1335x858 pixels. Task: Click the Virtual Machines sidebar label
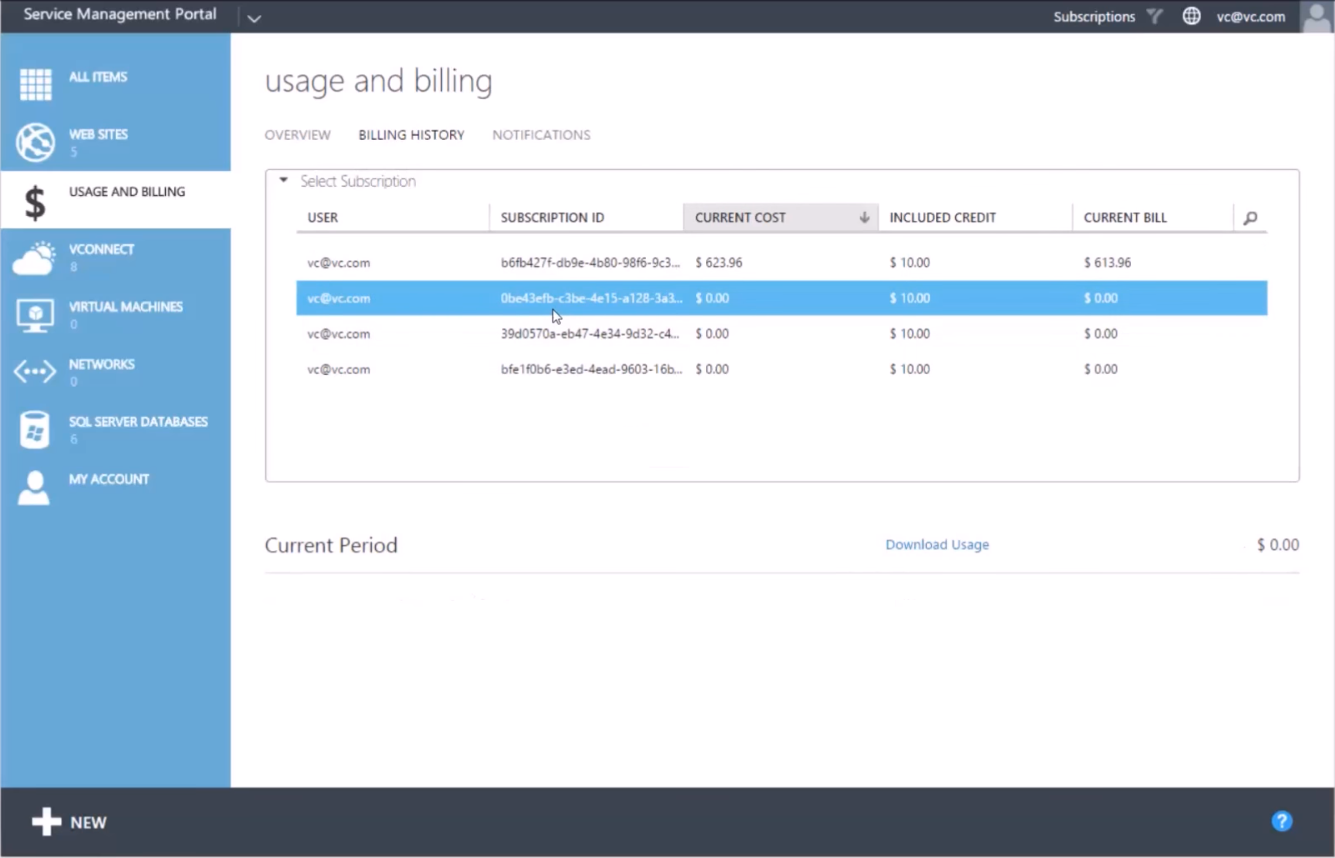click(126, 307)
